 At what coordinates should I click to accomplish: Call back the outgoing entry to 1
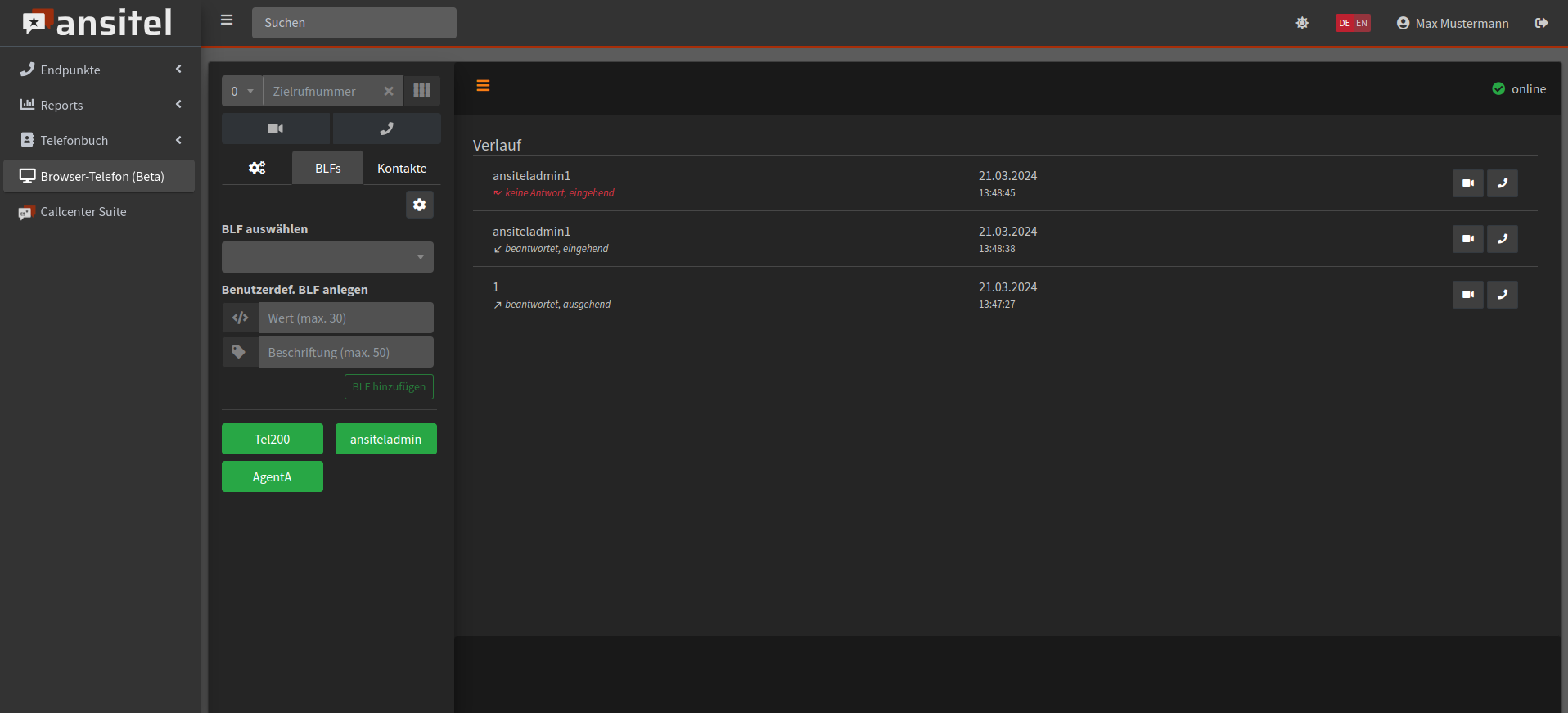tap(1502, 295)
